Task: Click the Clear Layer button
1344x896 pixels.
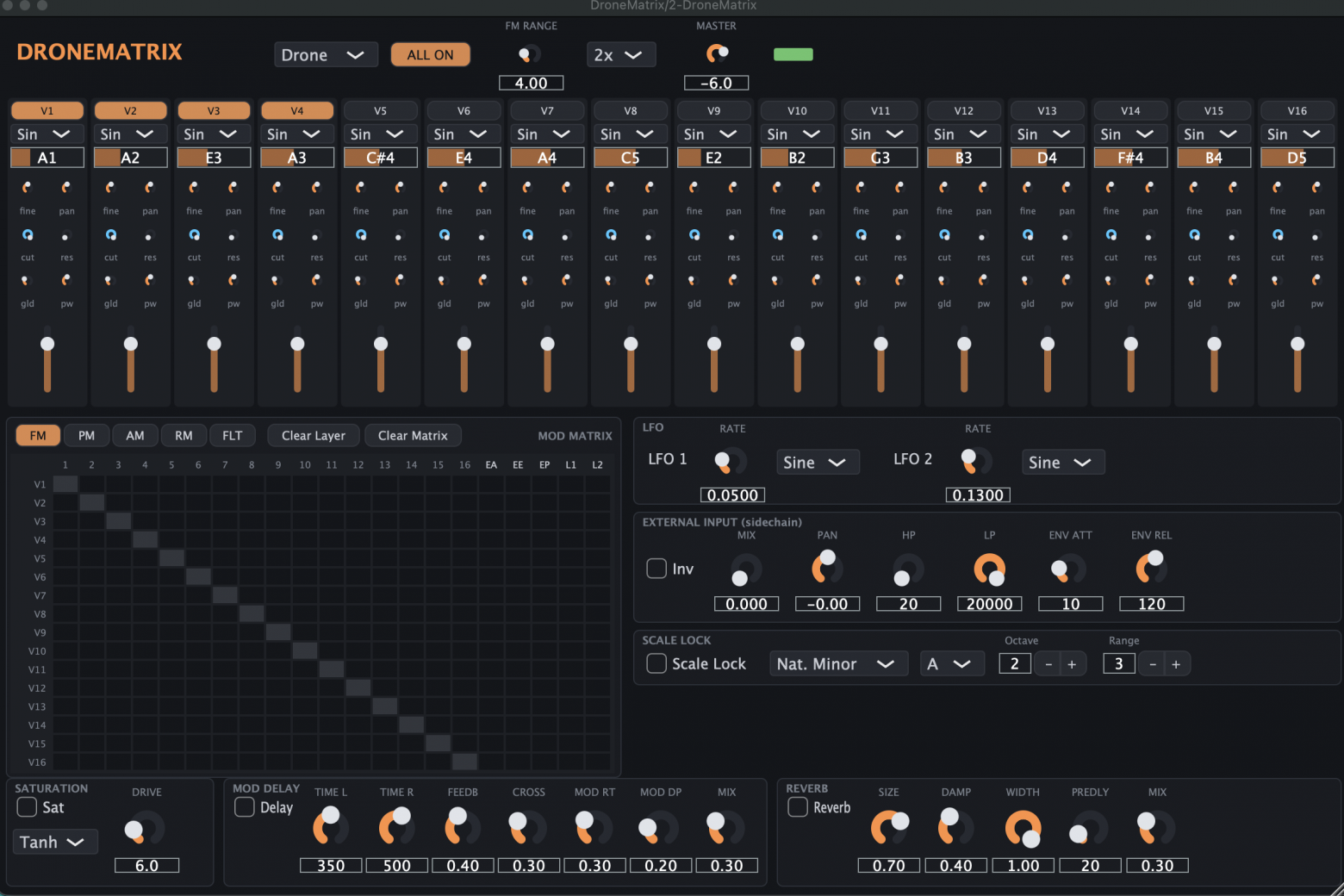Action: click(314, 436)
